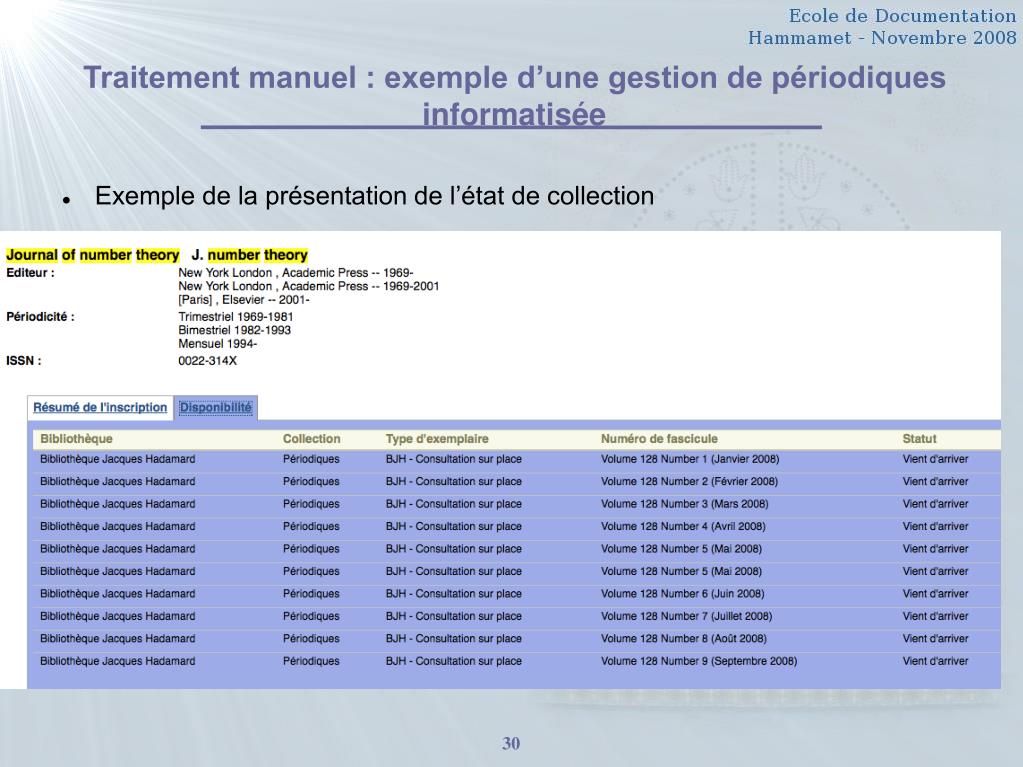Click publisher line [Paris], Elsevier -- 2001-
The width and height of the screenshot is (1023, 767).
[244, 300]
